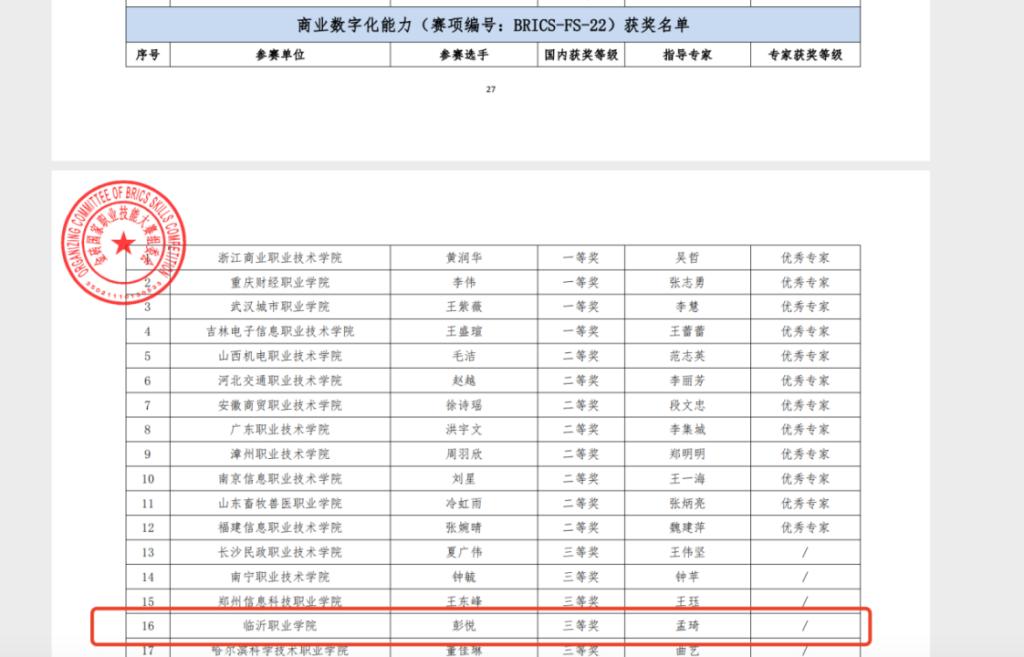Click the expert name 张志勇
Image resolution: width=1024 pixels, height=657 pixels.
pyautogui.click(x=687, y=282)
